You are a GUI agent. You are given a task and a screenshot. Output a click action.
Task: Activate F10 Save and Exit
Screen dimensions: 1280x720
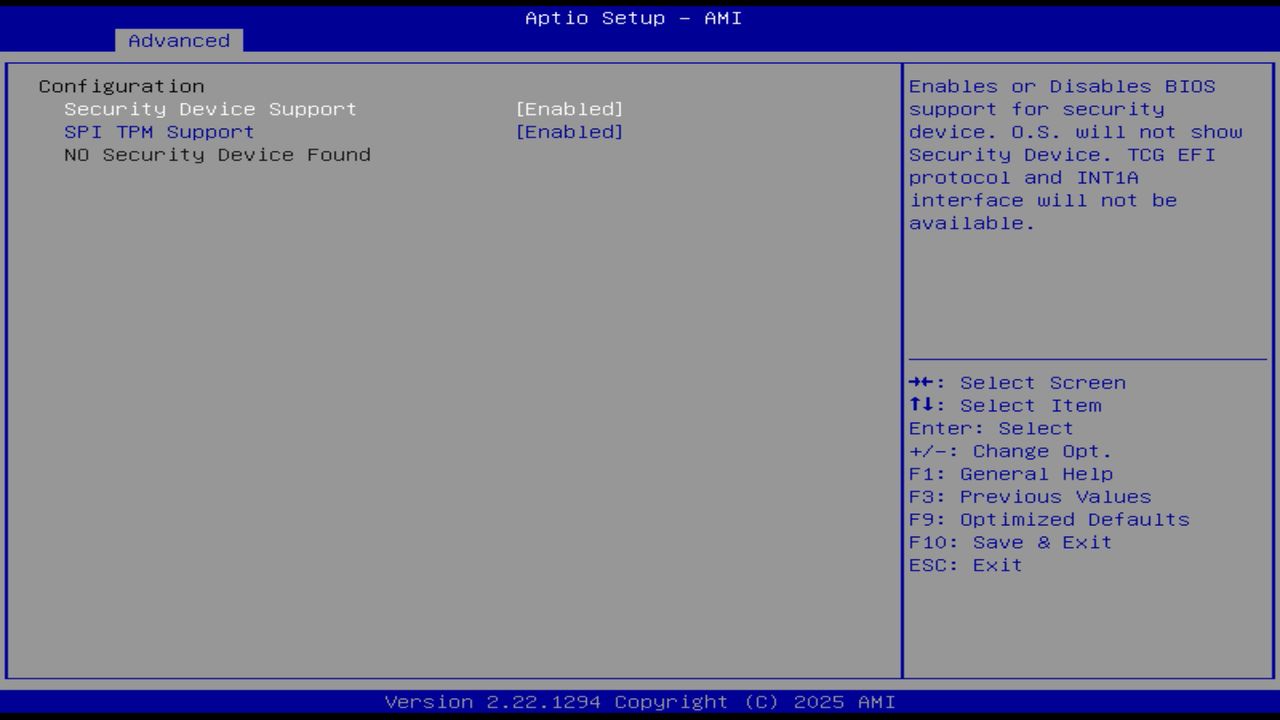(1011, 541)
